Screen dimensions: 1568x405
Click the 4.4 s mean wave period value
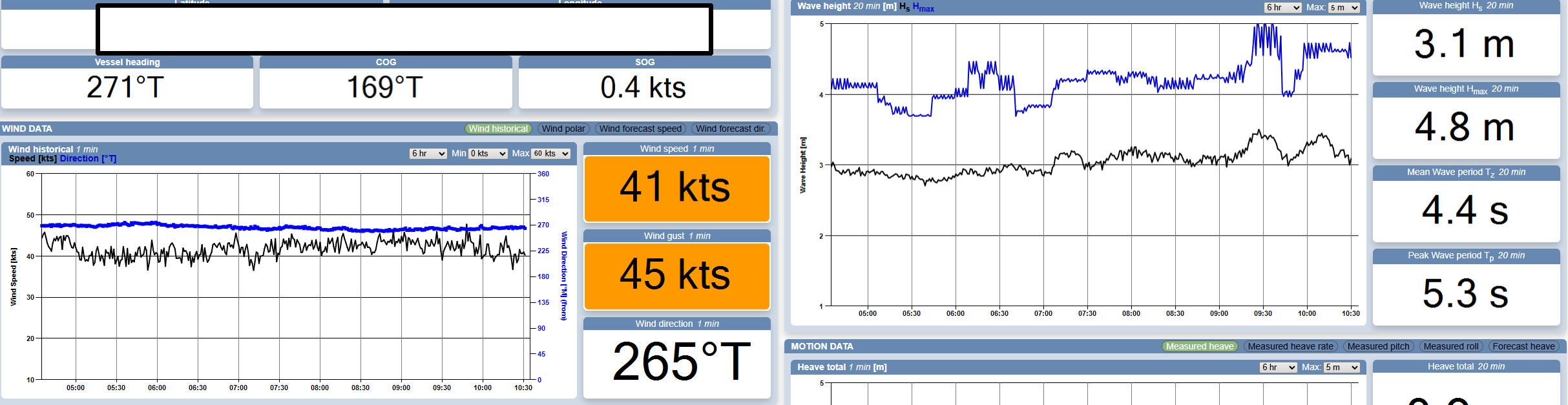coord(1465,211)
